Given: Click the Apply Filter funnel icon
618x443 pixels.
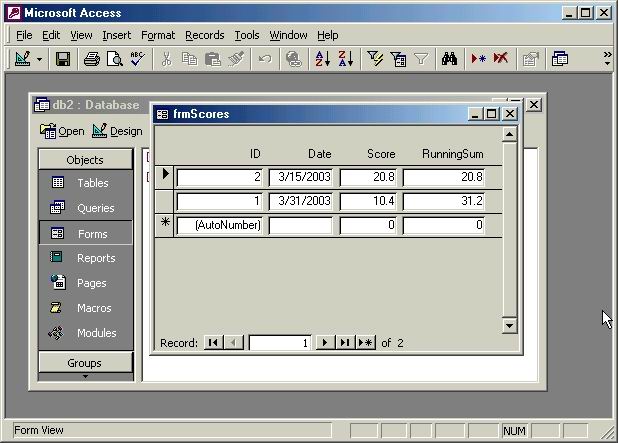Looking at the screenshot, I should click(421, 59).
